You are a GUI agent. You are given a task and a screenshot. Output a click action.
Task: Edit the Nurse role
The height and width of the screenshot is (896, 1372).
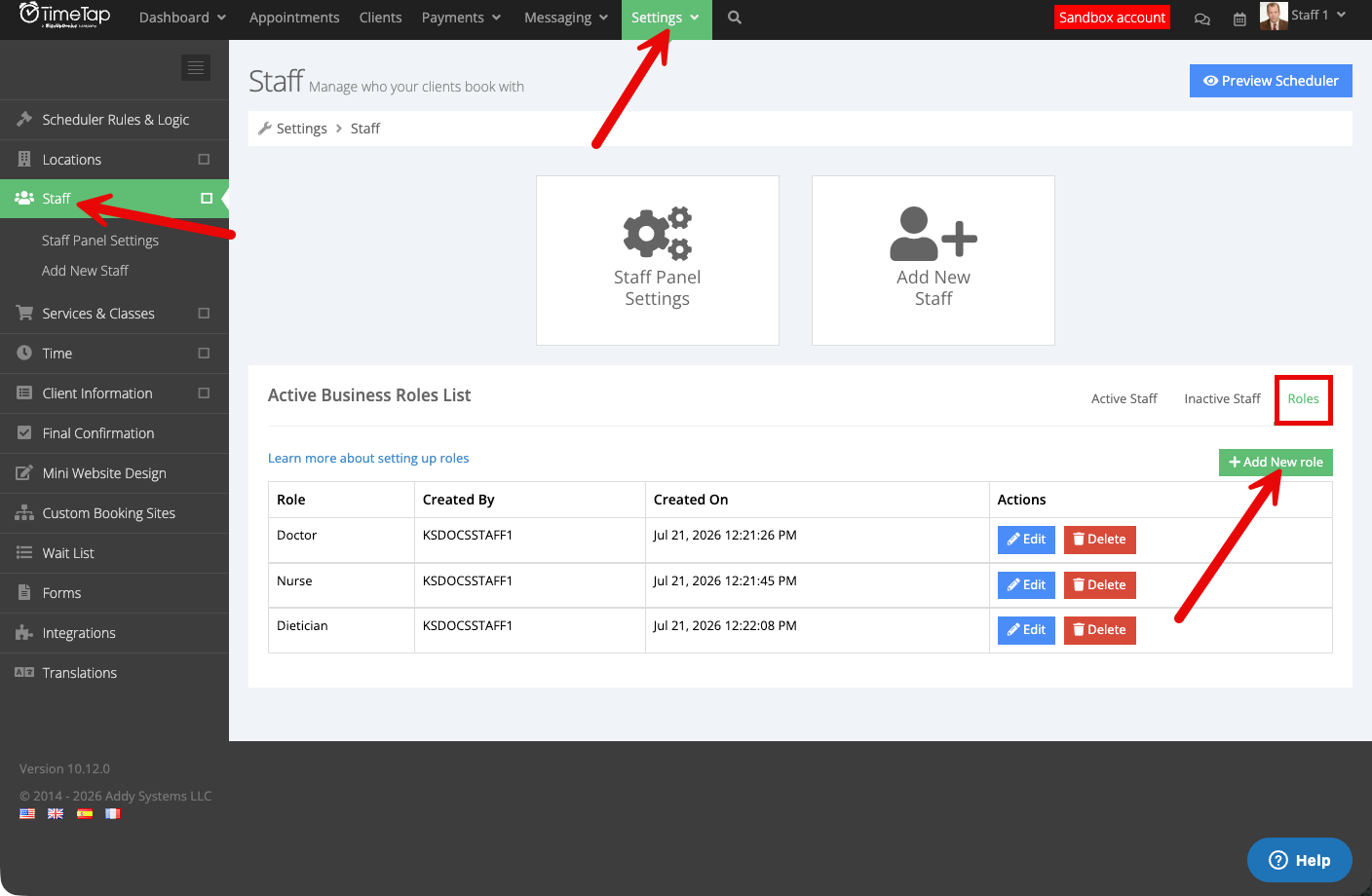coord(1026,585)
